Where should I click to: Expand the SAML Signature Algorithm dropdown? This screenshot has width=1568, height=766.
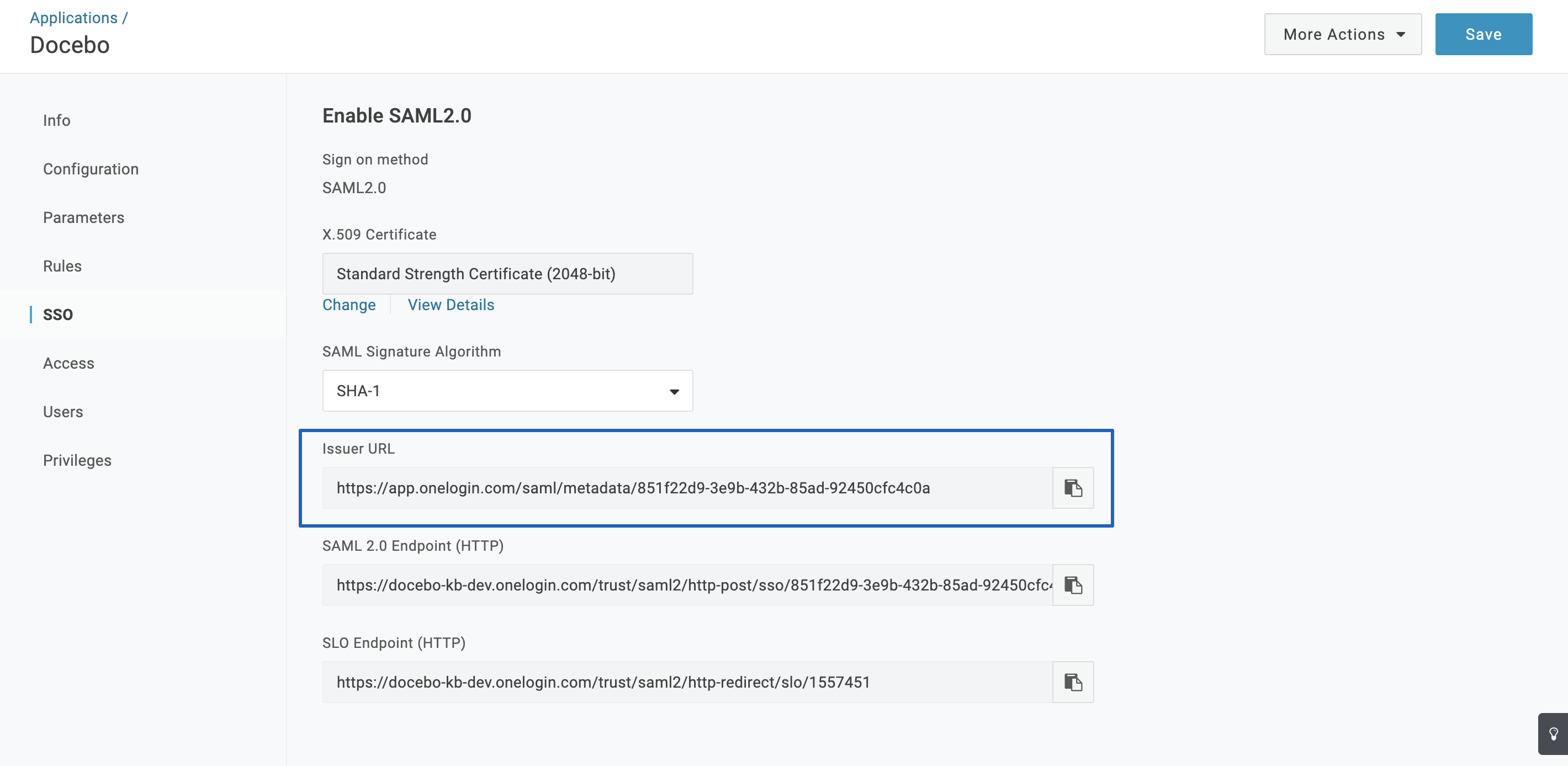[507, 391]
